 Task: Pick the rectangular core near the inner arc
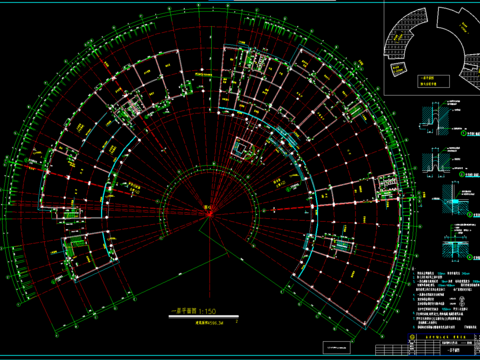[243, 148]
